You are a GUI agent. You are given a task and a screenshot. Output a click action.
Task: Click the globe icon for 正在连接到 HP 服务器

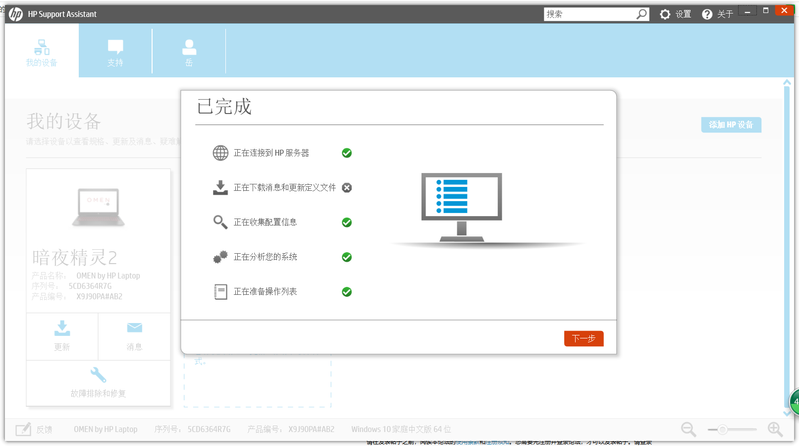pos(220,153)
